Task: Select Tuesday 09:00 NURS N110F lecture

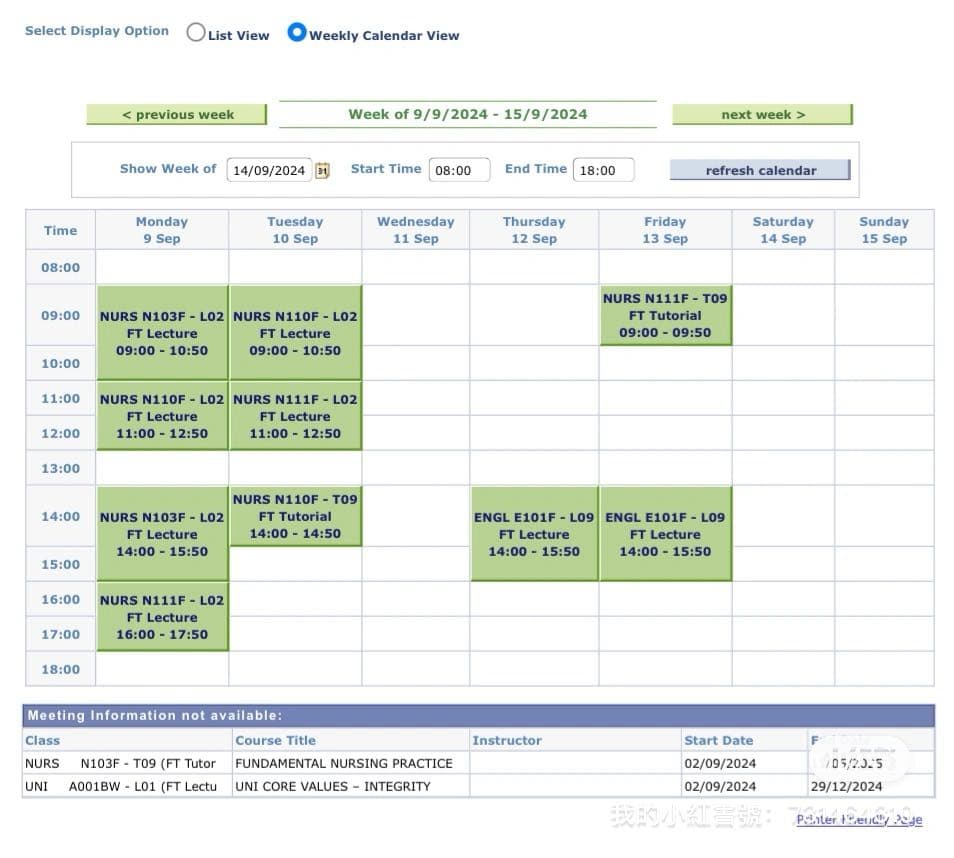Action: (295, 333)
